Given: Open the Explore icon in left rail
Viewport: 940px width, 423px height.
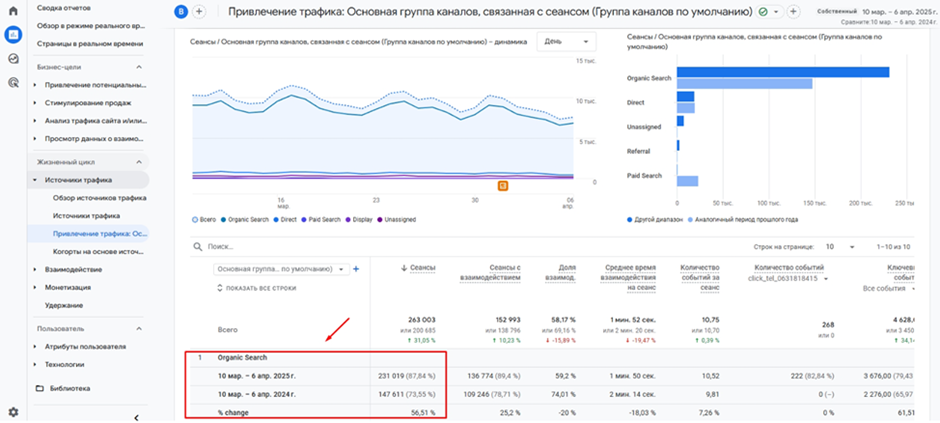Looking at the screenshot, I should pyautogui.click(x=13, y=59).
